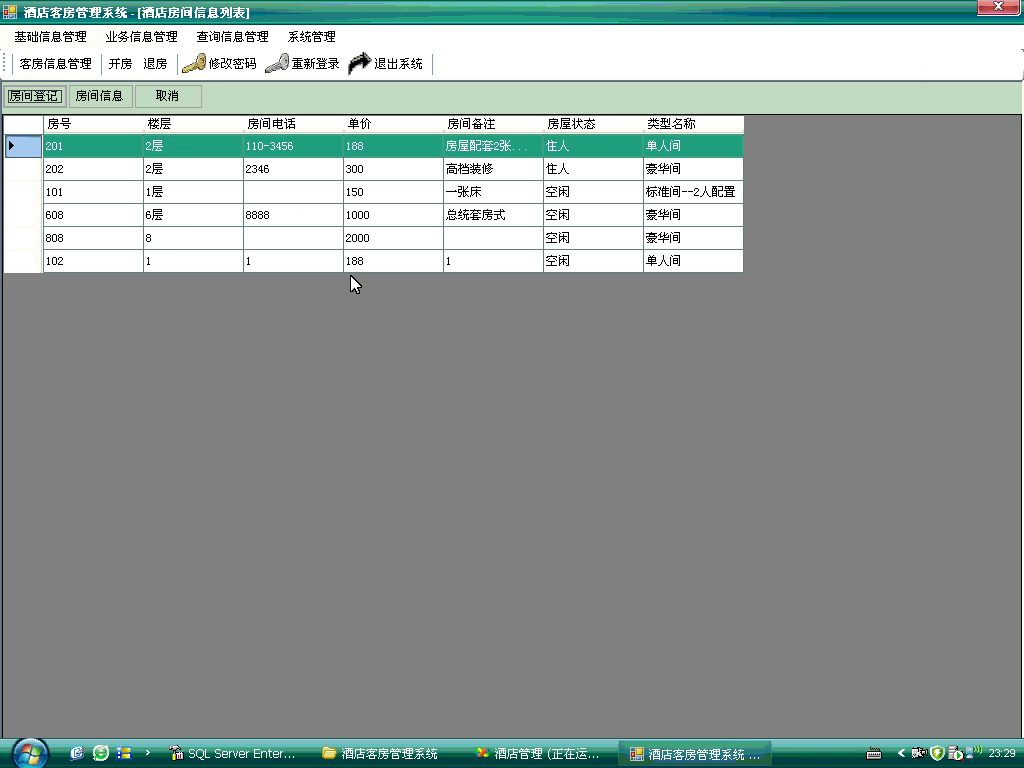Click 退出系统 toolbar label
Image resolution: width=1024 pixels, height=768 pixels.
[398, 63]
